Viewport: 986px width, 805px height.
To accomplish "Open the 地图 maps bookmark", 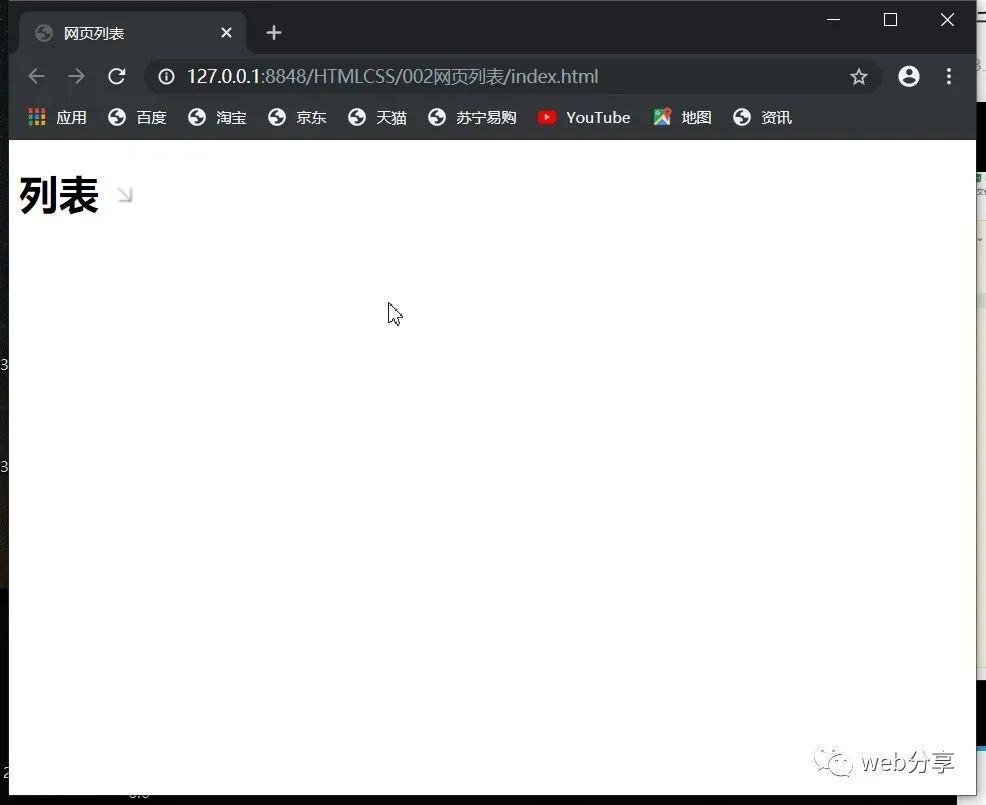I will (x=682, y=117).
